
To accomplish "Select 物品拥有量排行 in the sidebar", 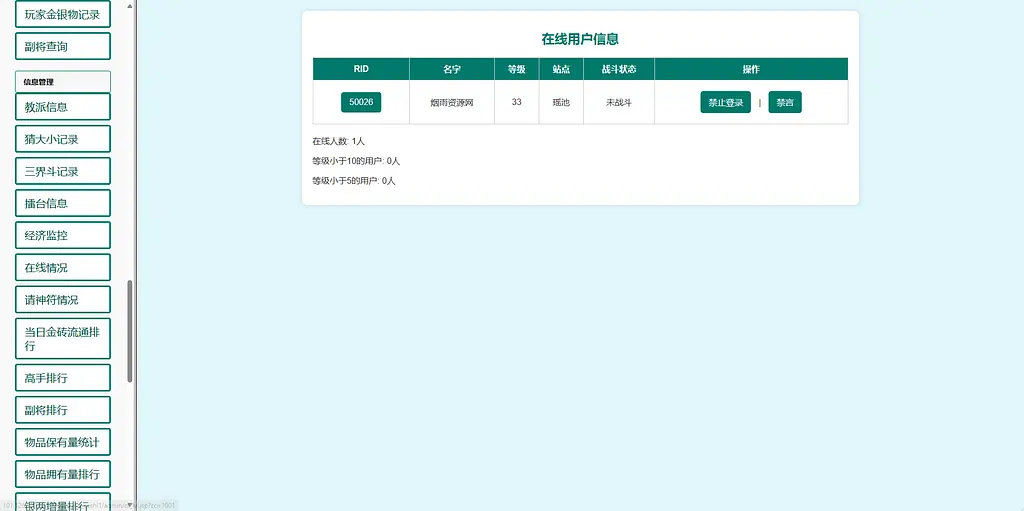I will coord(63,474).
